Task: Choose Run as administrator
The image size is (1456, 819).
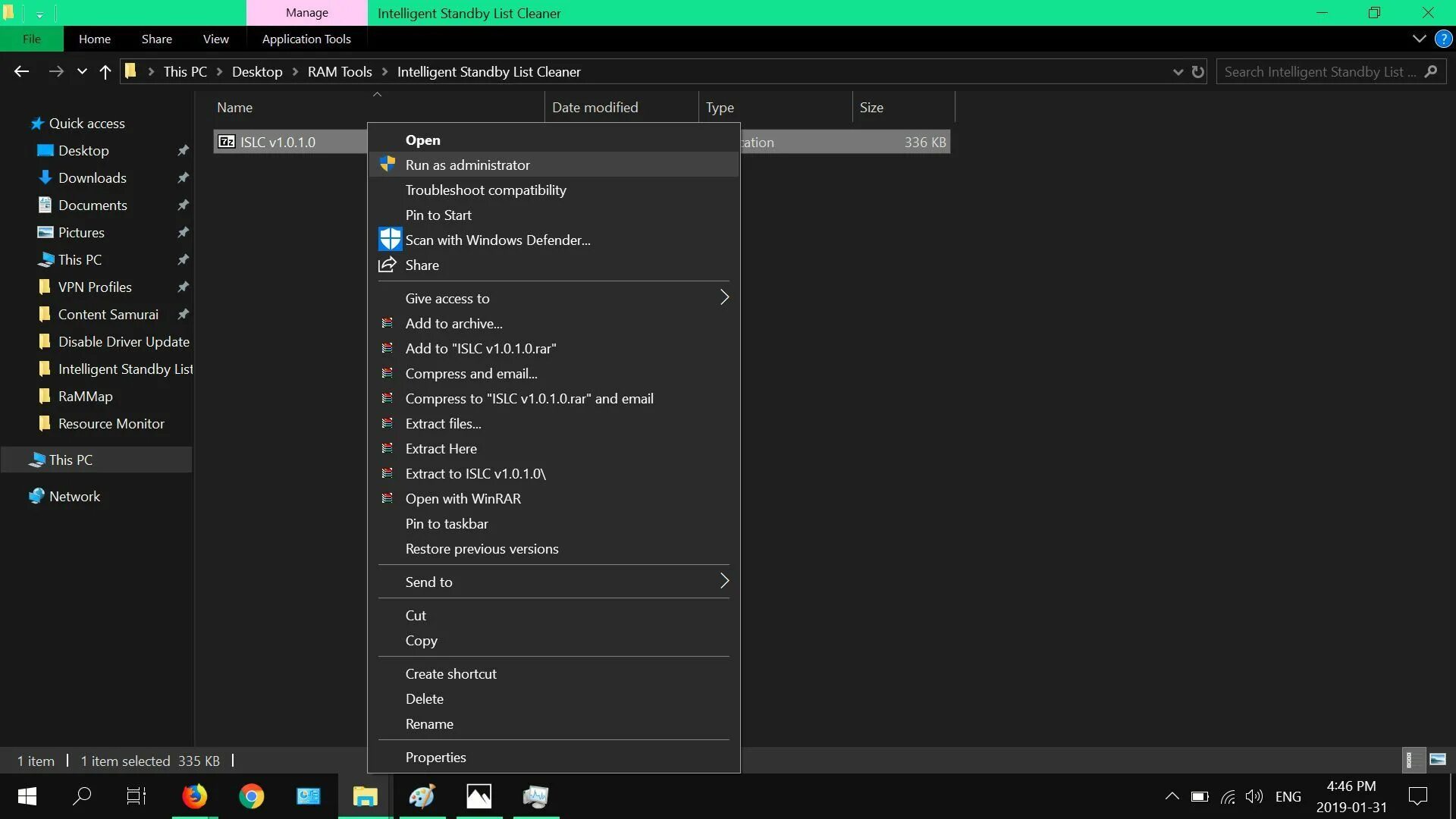Action: click(467, 165)
